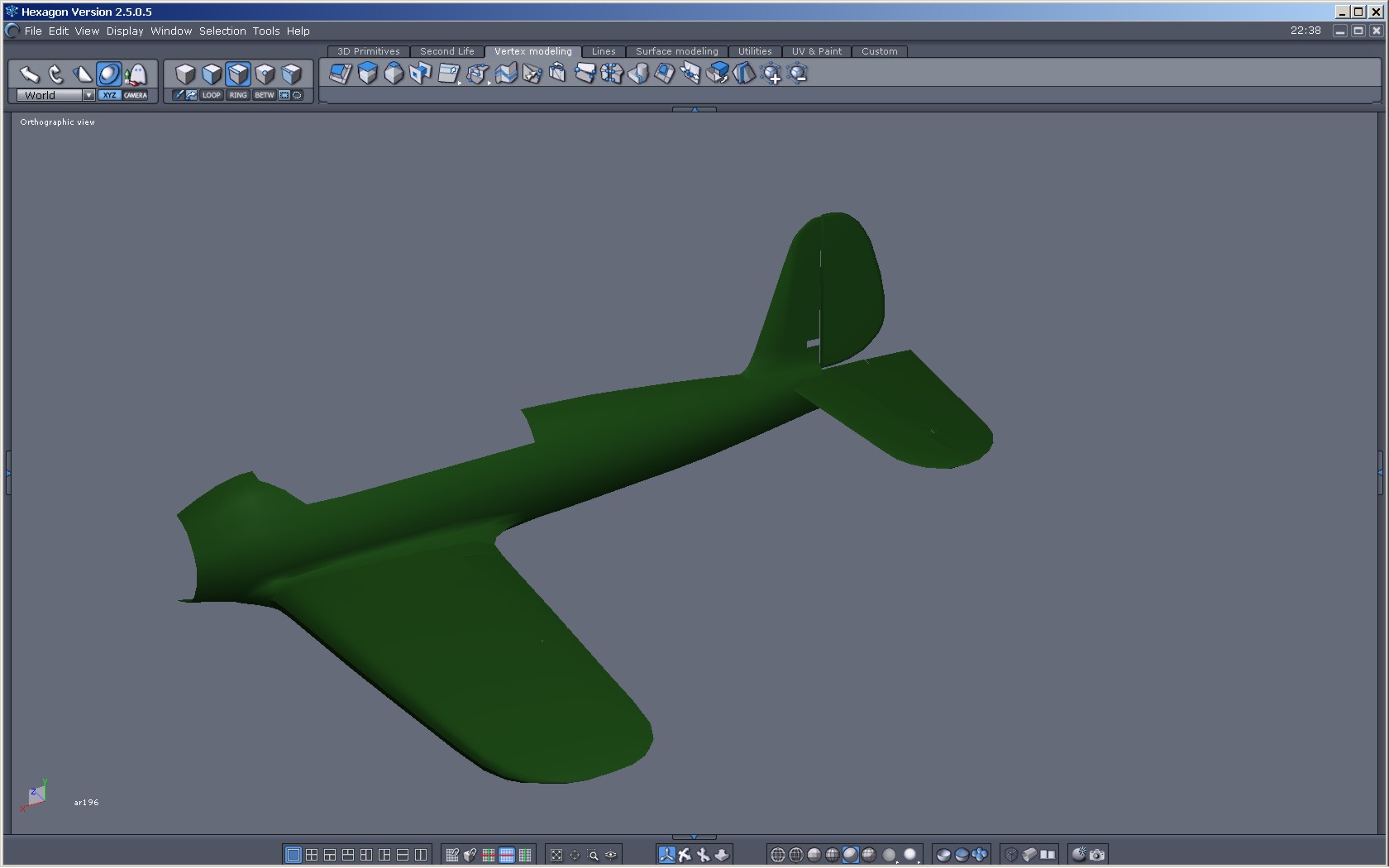This screenshot has width=1389, height=868.
Task: Switch to the Lines tab
Action: 604,51
